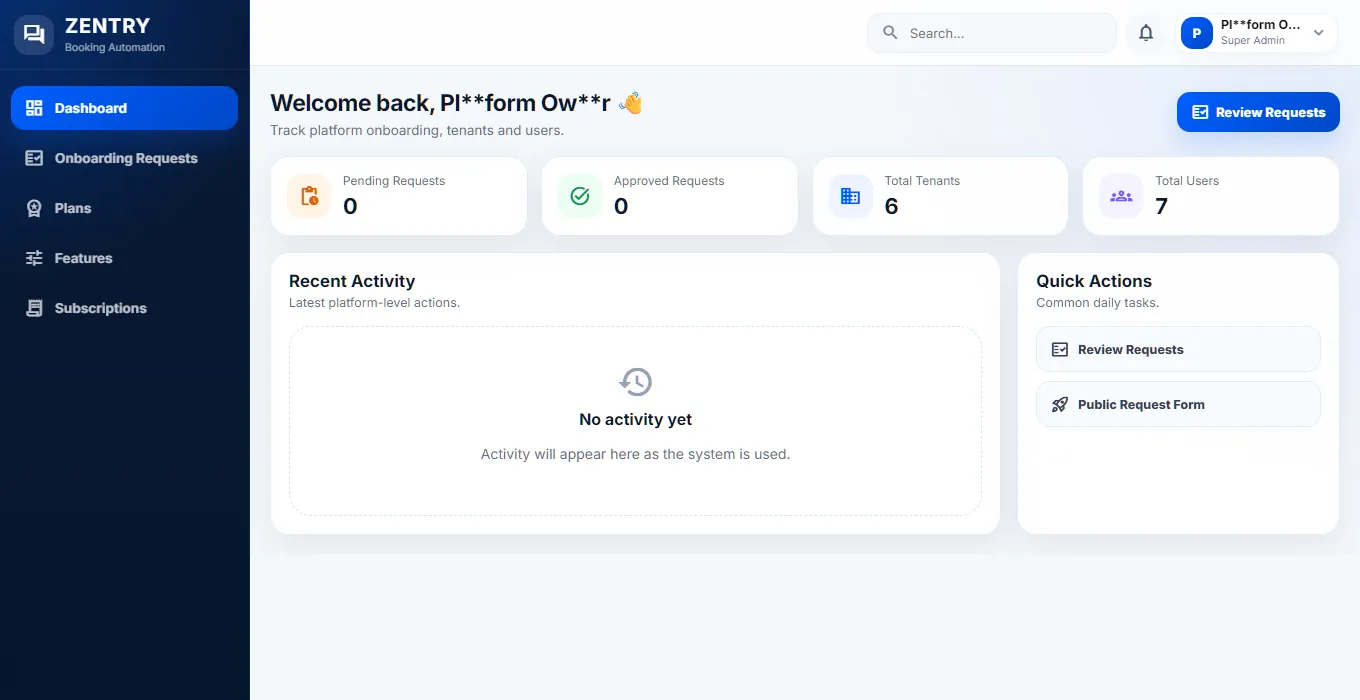Click the magnifier icon in search bar
Screen dimensions: 1360x700
(890, 33)
